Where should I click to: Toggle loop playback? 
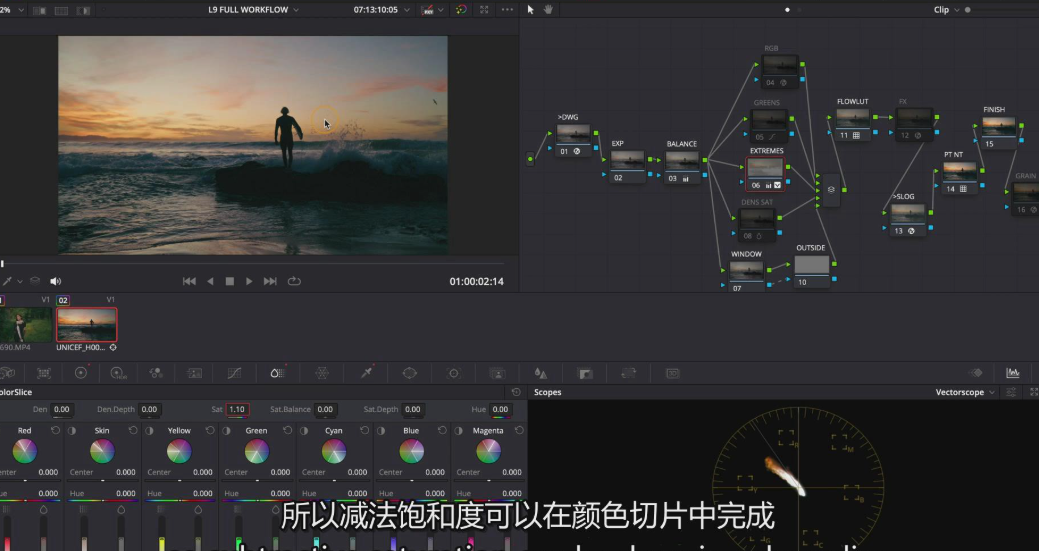[x=294, y=281]
